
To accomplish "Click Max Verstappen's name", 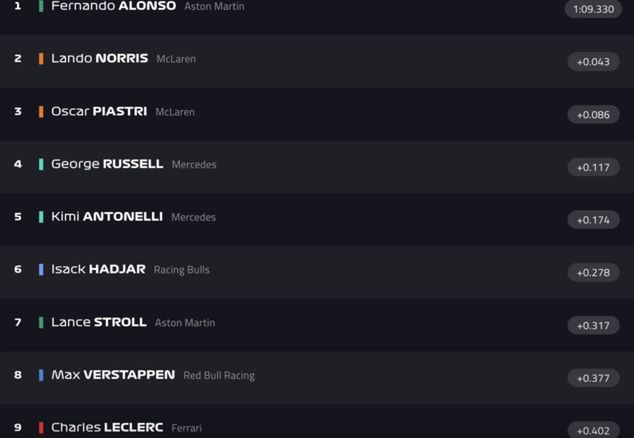I will [113, 375].
